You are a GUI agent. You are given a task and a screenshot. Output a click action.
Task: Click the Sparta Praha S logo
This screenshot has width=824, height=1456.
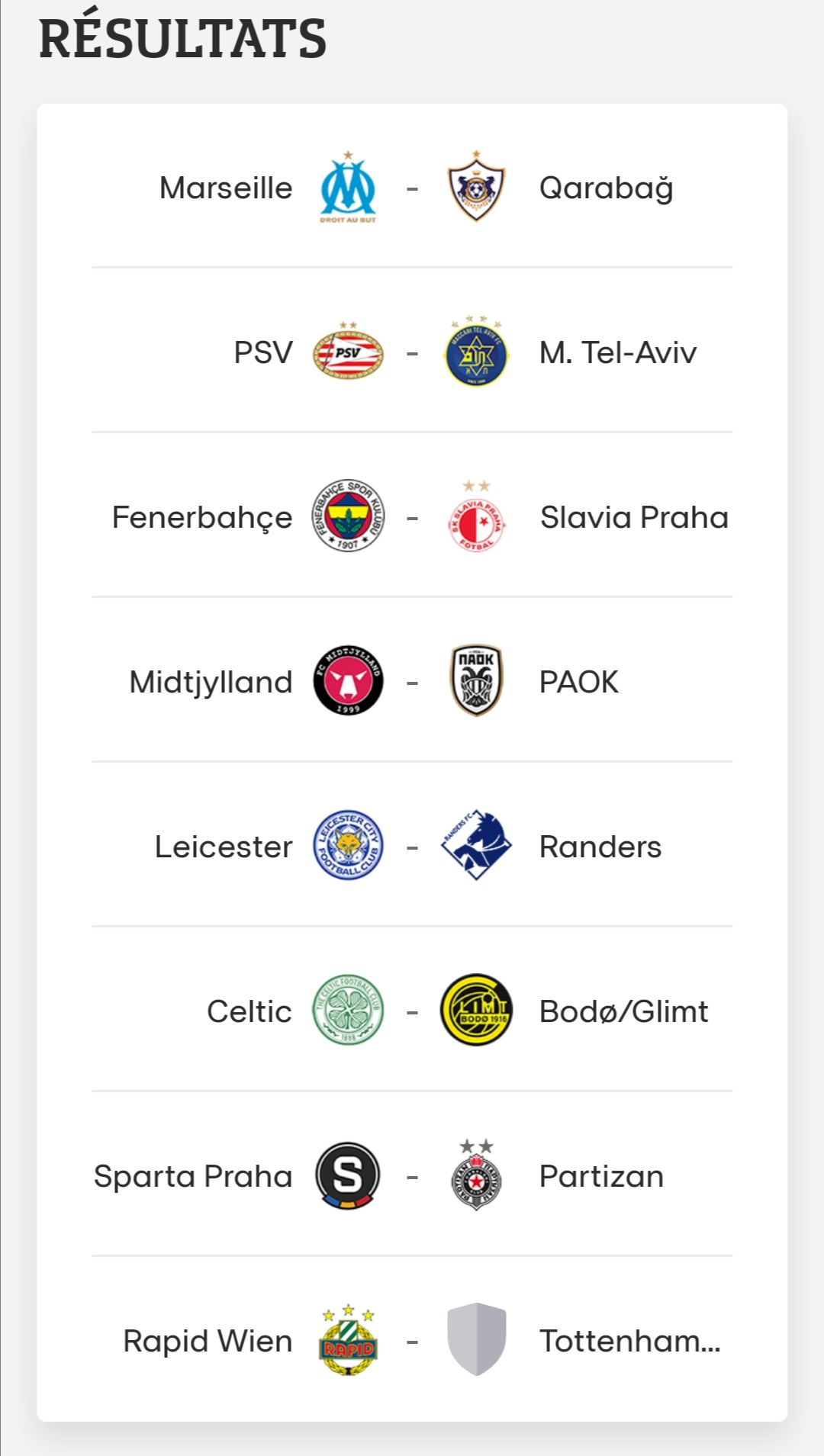tap(348, 1175)
